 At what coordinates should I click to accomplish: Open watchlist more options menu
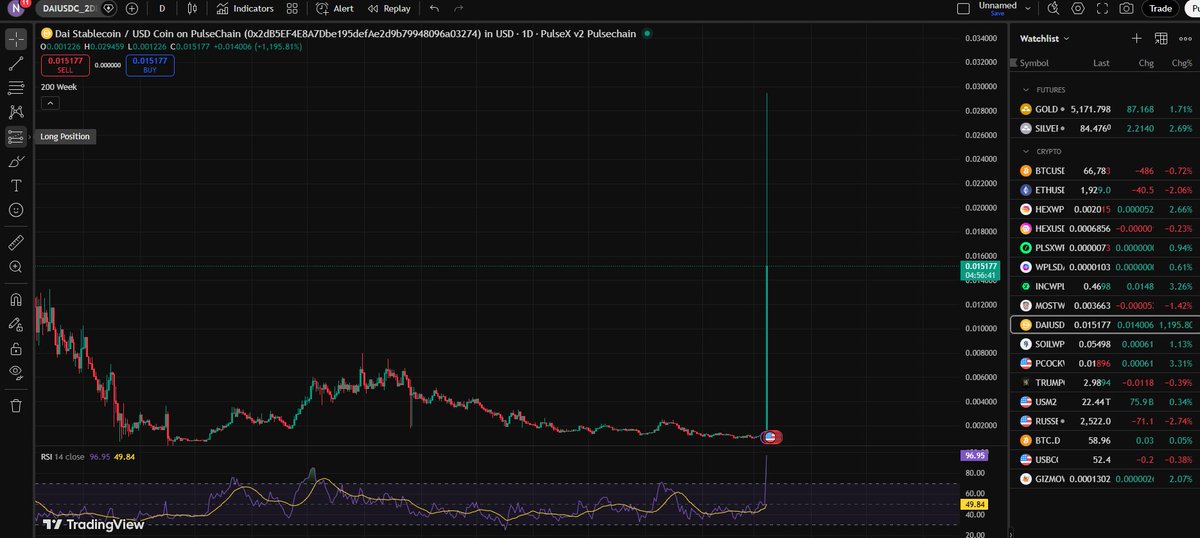[x=1186, y=38]
